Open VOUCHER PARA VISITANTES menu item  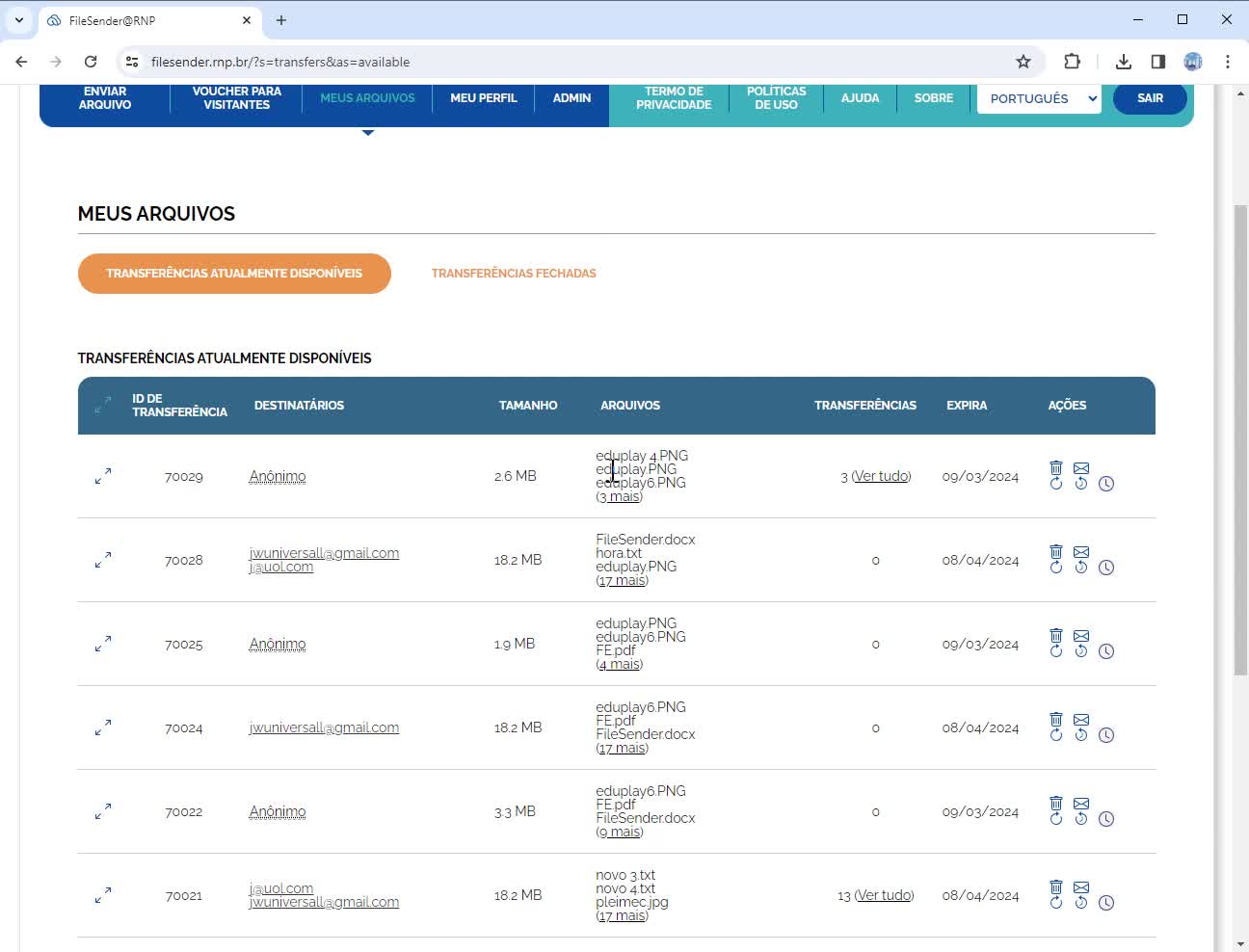pos(237,98)
